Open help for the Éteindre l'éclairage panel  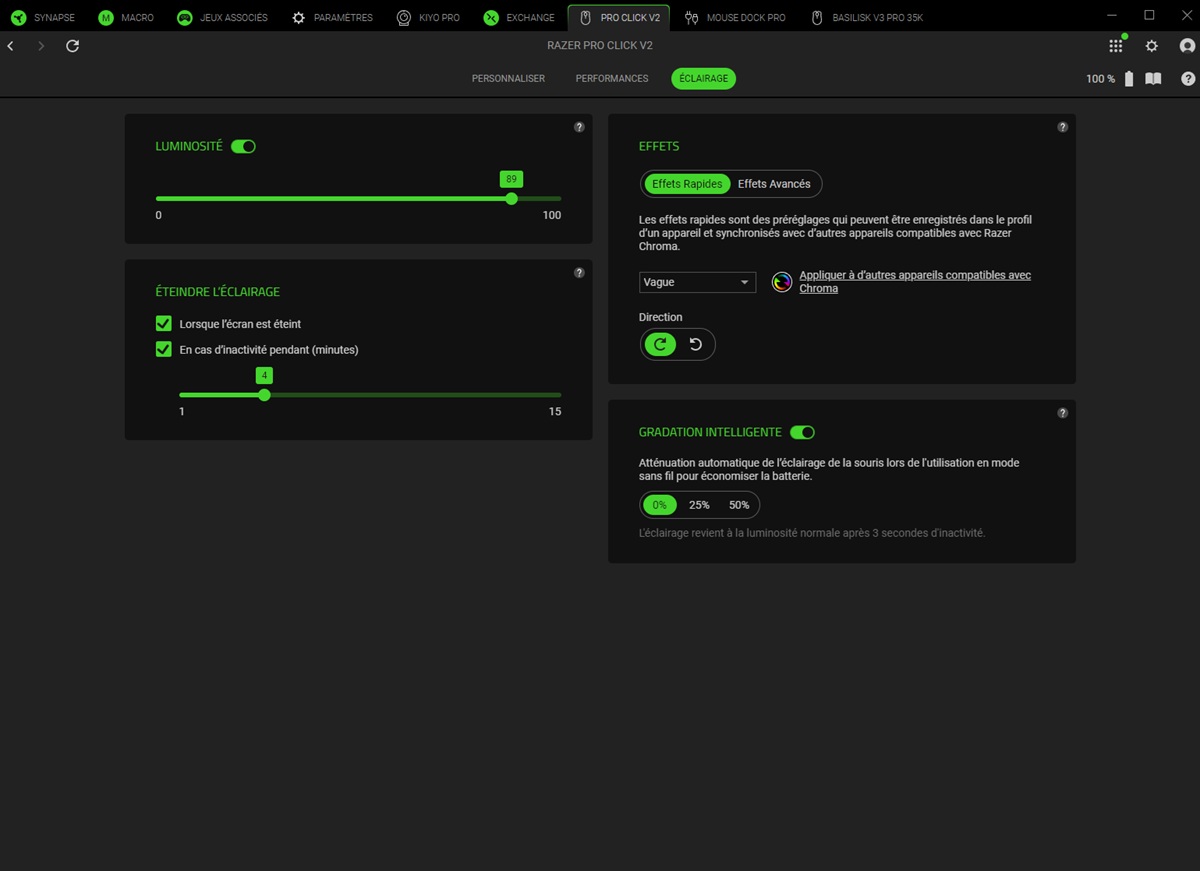(x=579, y=273)
